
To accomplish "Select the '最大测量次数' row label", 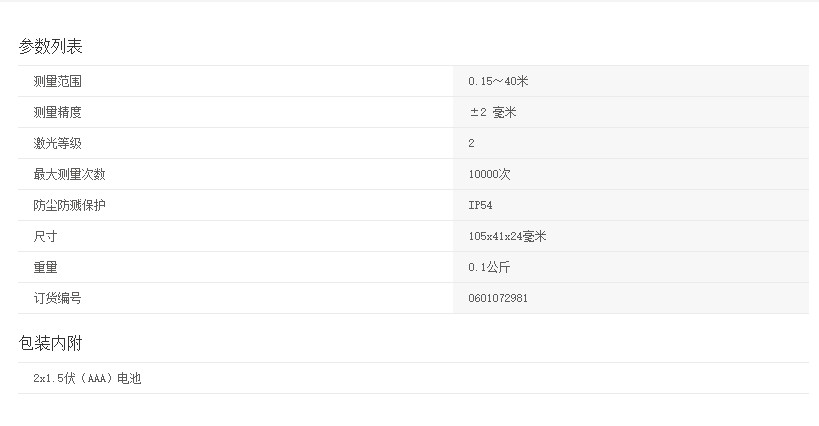I will [69, 174].
